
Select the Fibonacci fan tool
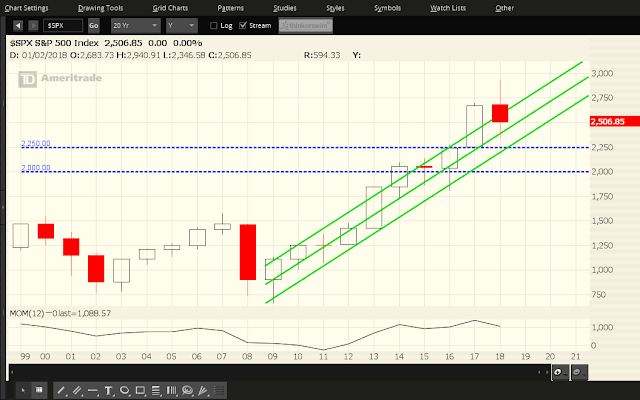pyautogui.click(x=203, y=391)
